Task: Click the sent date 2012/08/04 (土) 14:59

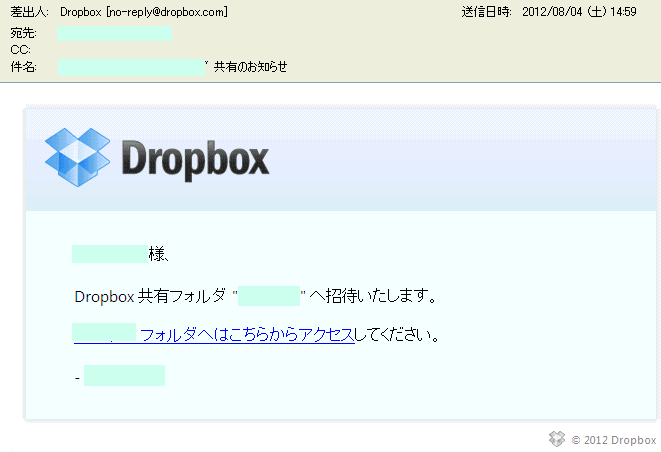Action: pyautogui.click(x=579, y=12)
